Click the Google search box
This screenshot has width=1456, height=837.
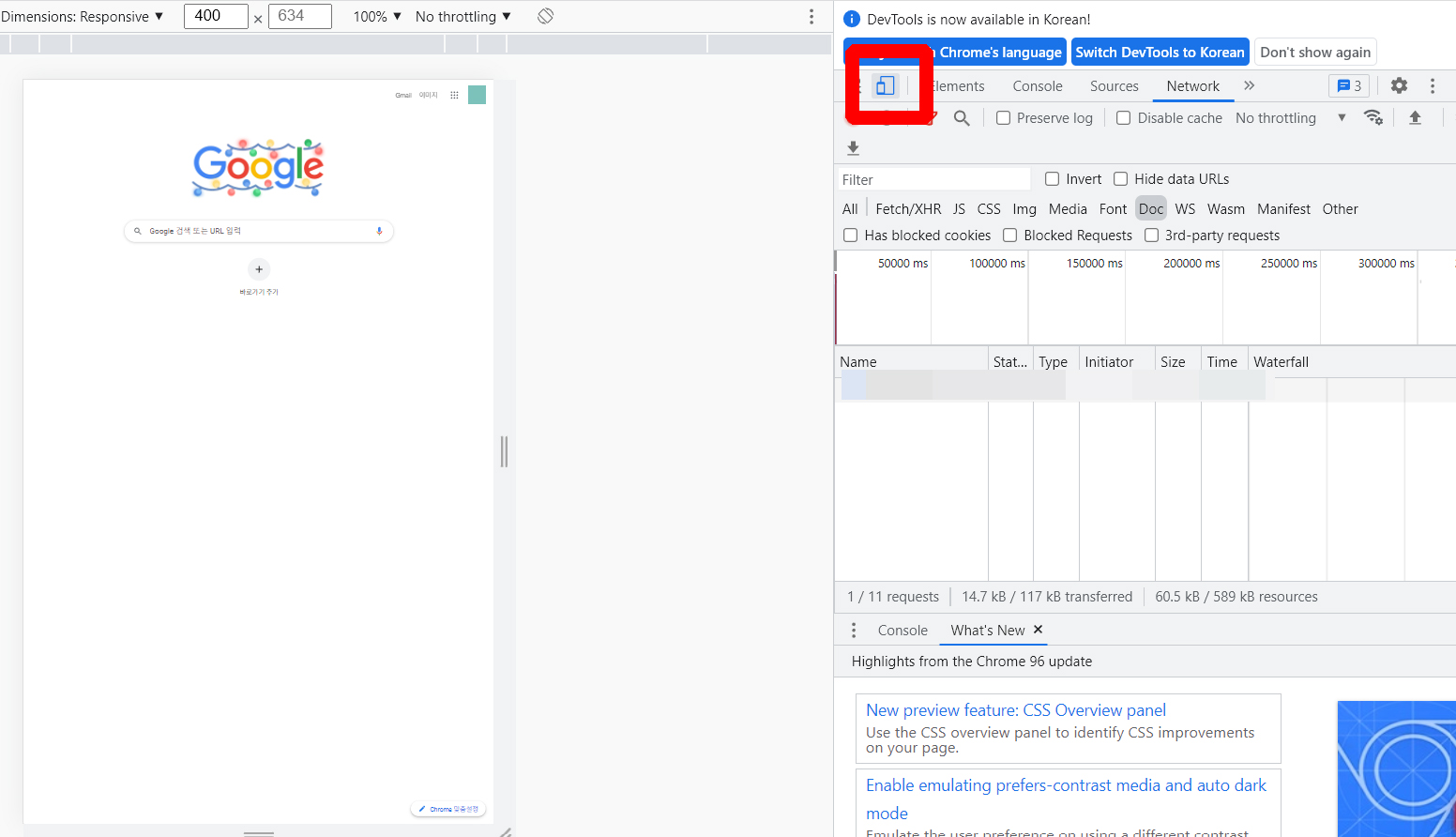pos(259,231)
